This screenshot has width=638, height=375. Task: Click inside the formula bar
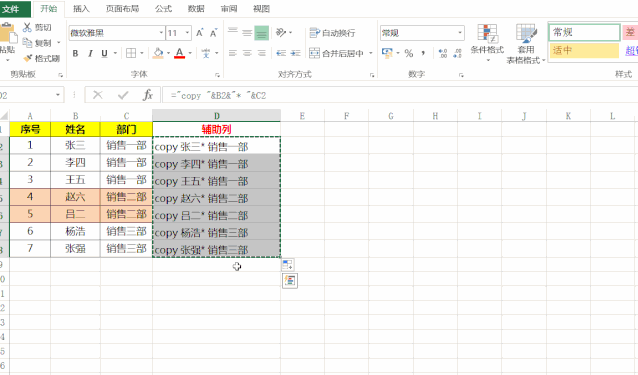coord(399,95)
